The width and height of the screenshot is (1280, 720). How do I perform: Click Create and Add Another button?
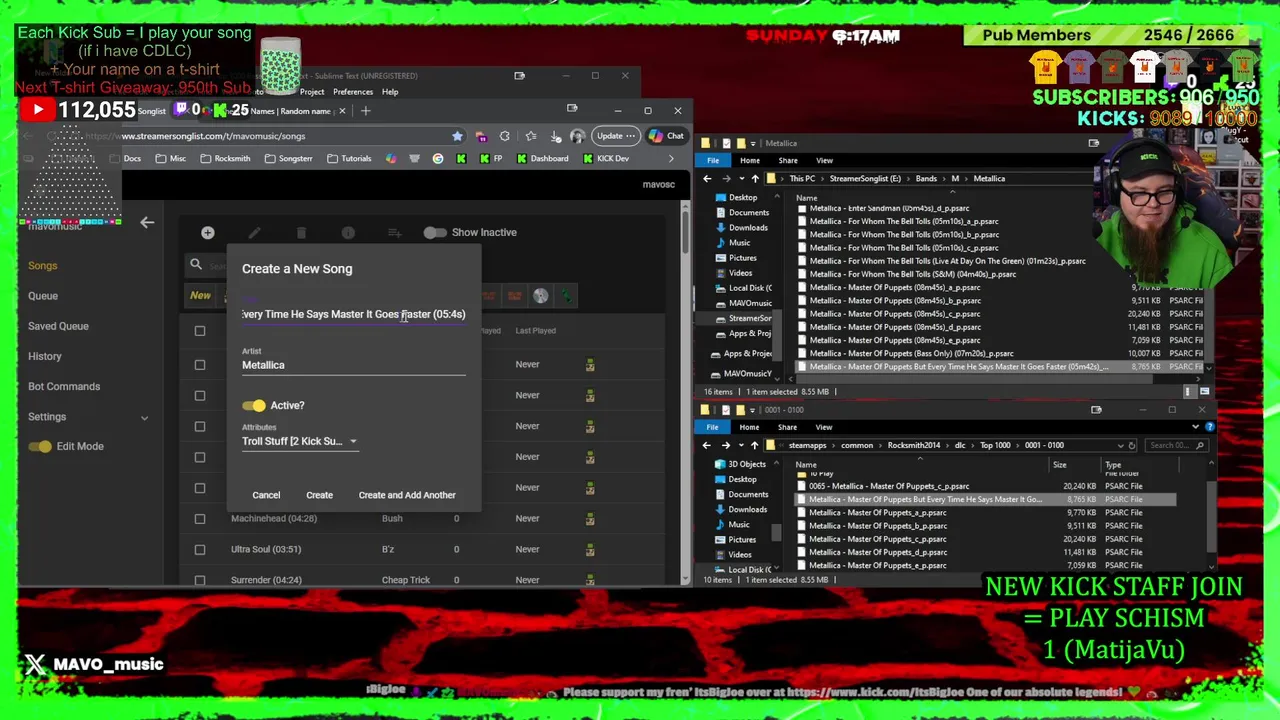click(407, 495)
